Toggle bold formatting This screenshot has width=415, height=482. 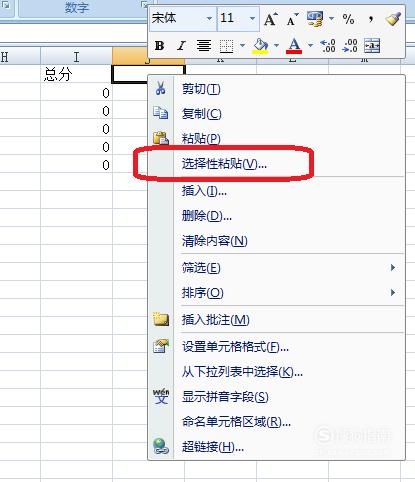click(x=159, y=46)
